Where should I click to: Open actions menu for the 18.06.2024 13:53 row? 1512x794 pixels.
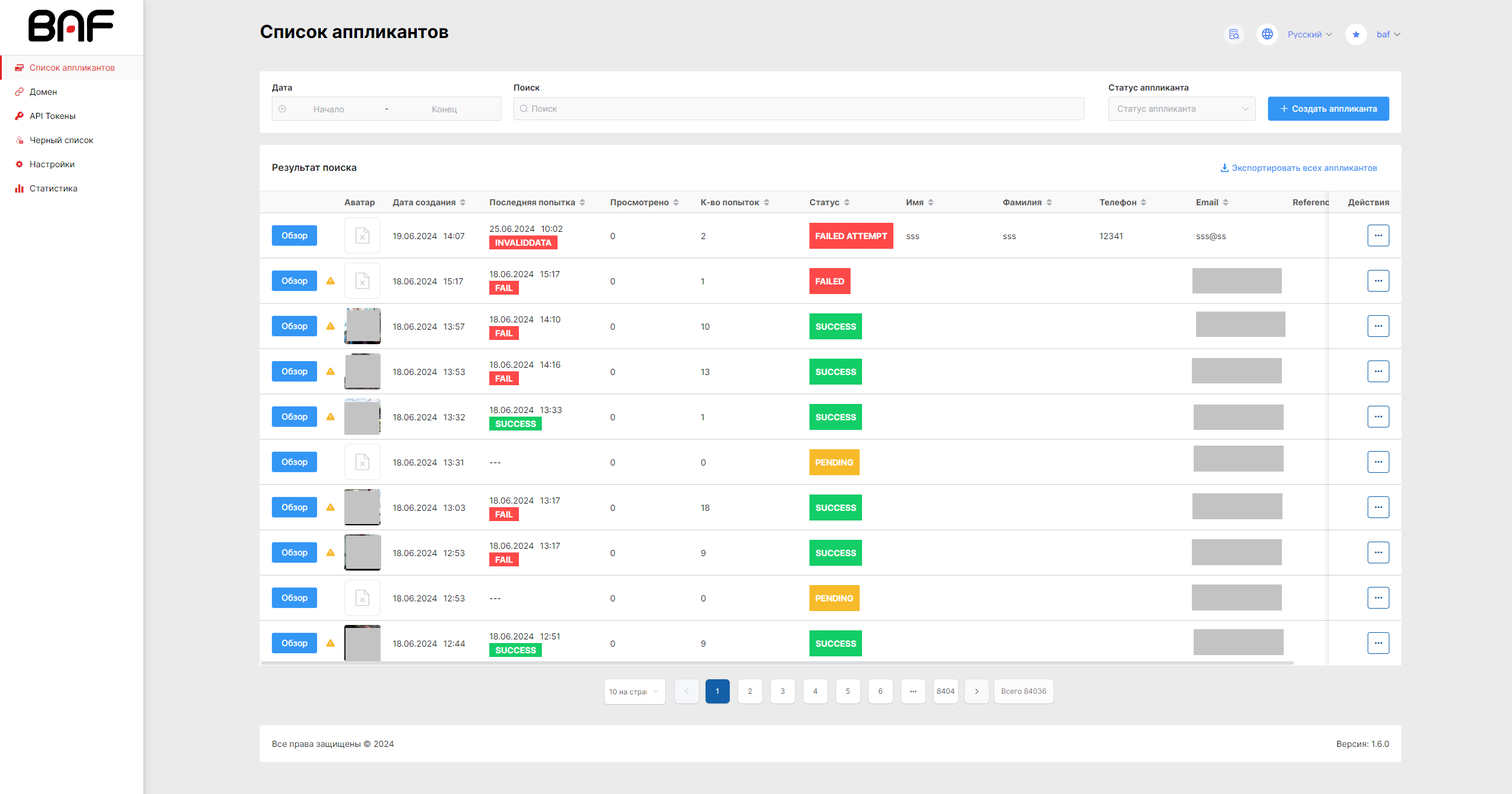click(1378, 371)
